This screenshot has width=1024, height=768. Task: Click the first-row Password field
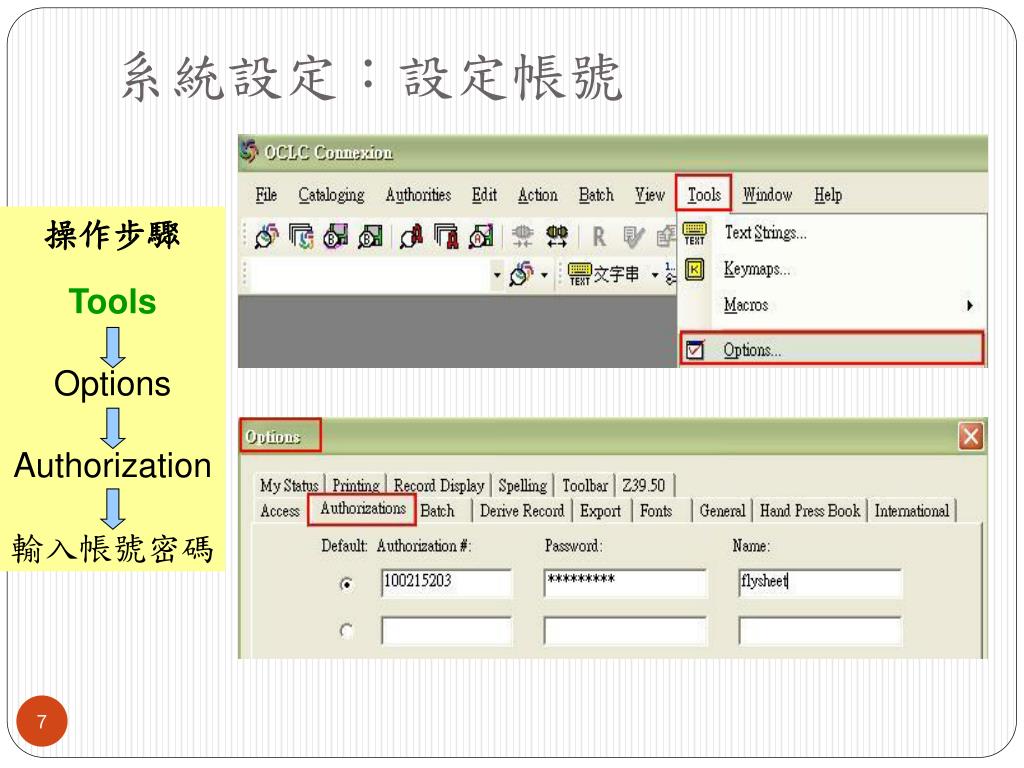625,583
